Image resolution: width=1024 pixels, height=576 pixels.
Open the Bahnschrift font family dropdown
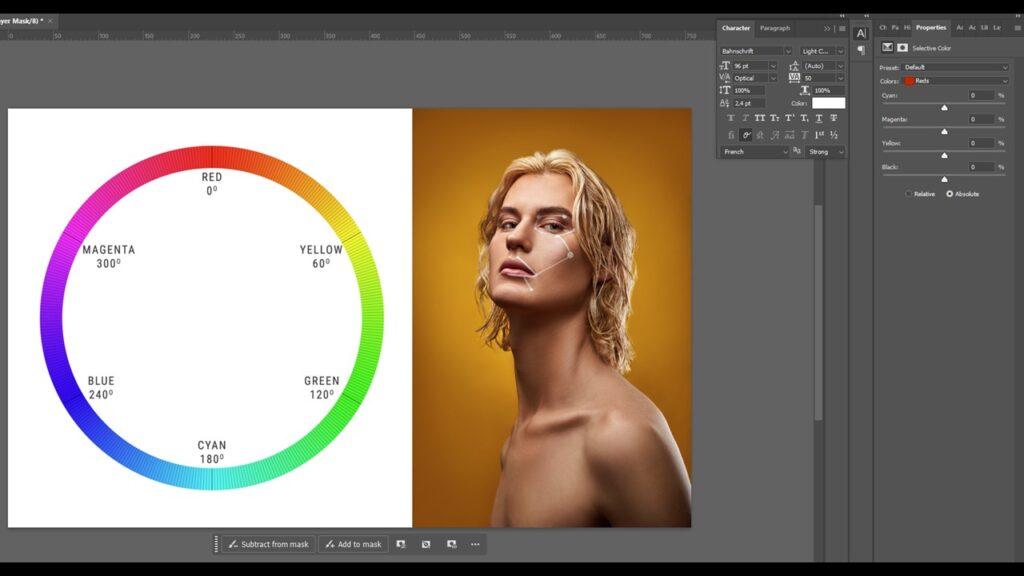[756, 51]
